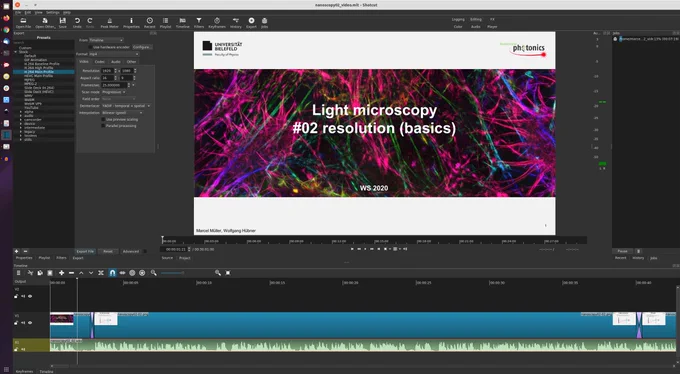Switch to the Other tab
The image size is (680, 374).
point(131,62)
